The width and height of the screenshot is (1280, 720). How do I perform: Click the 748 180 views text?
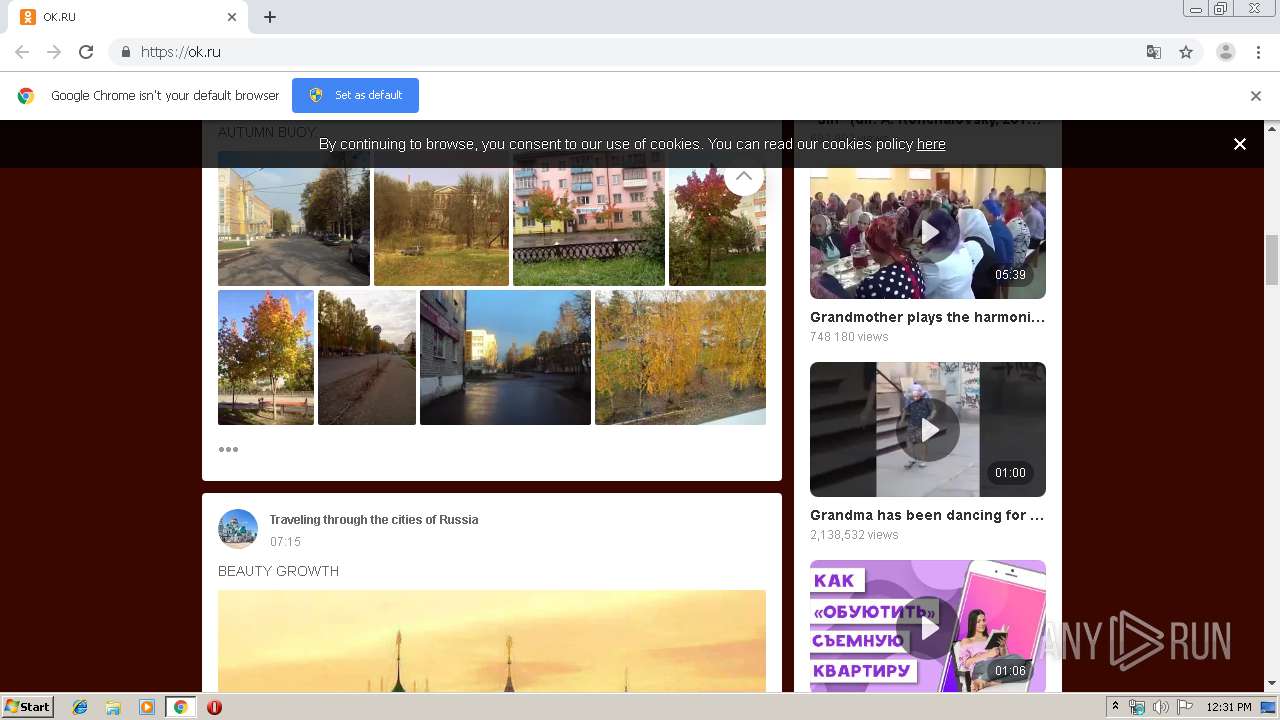coord(849,337)
